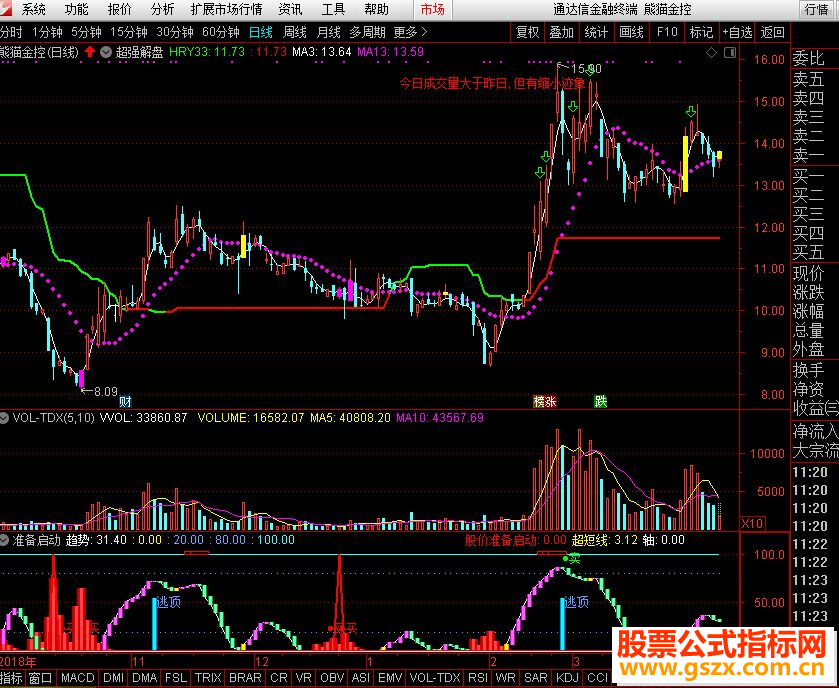Screen dimensions: 839x688
Task: Select the 周线 period
Action: point(295,33)
